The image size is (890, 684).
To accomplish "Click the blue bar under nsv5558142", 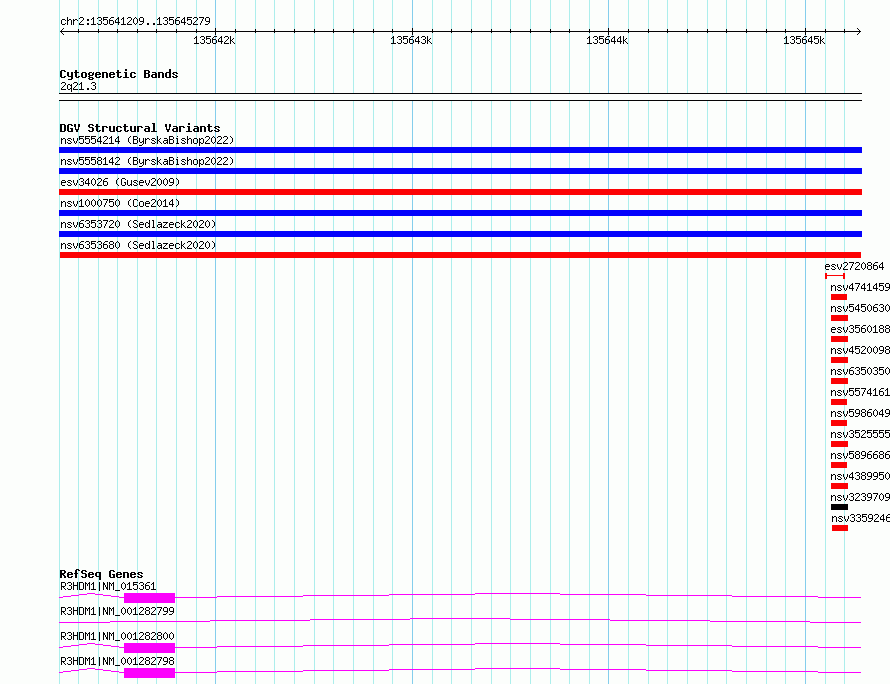I will pyautogui.click(x=460, y=171).
